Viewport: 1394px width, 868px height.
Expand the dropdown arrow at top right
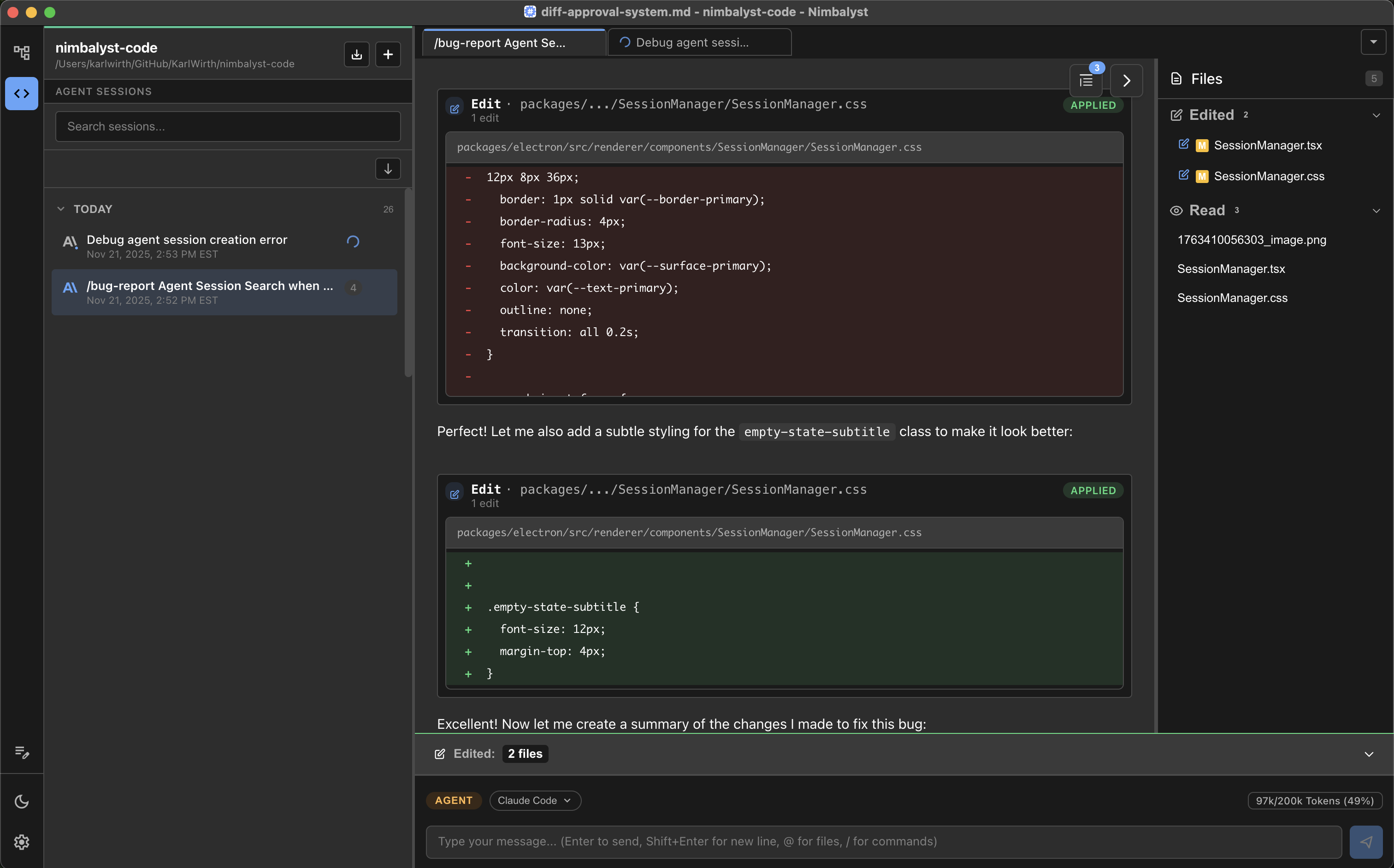coord(1373,41)
